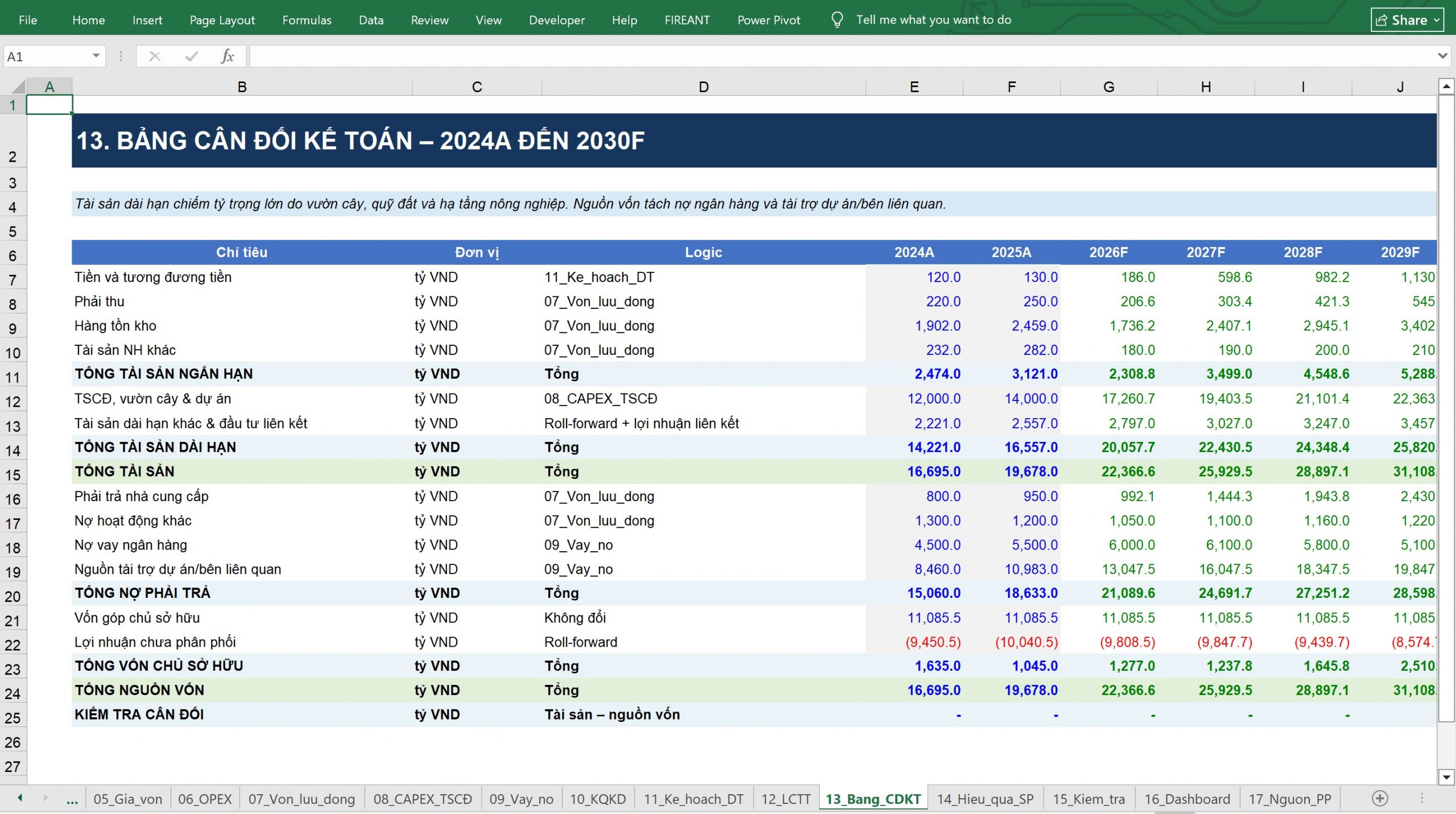Click the Tell me lightbulb icon
Viewport: 1456px width, 814px height.
837,20
